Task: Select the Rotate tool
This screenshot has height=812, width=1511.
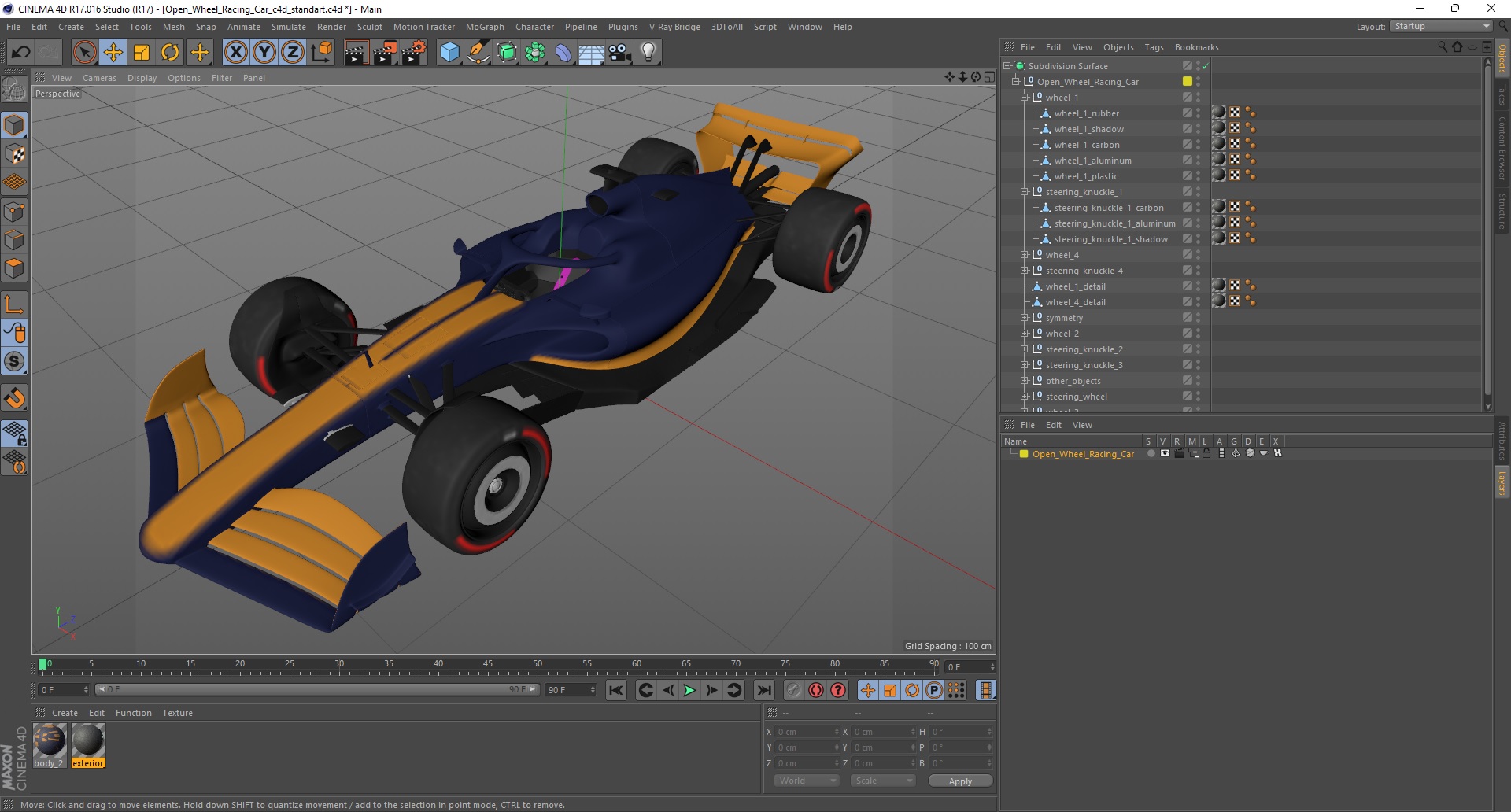Action: [170, 53]
